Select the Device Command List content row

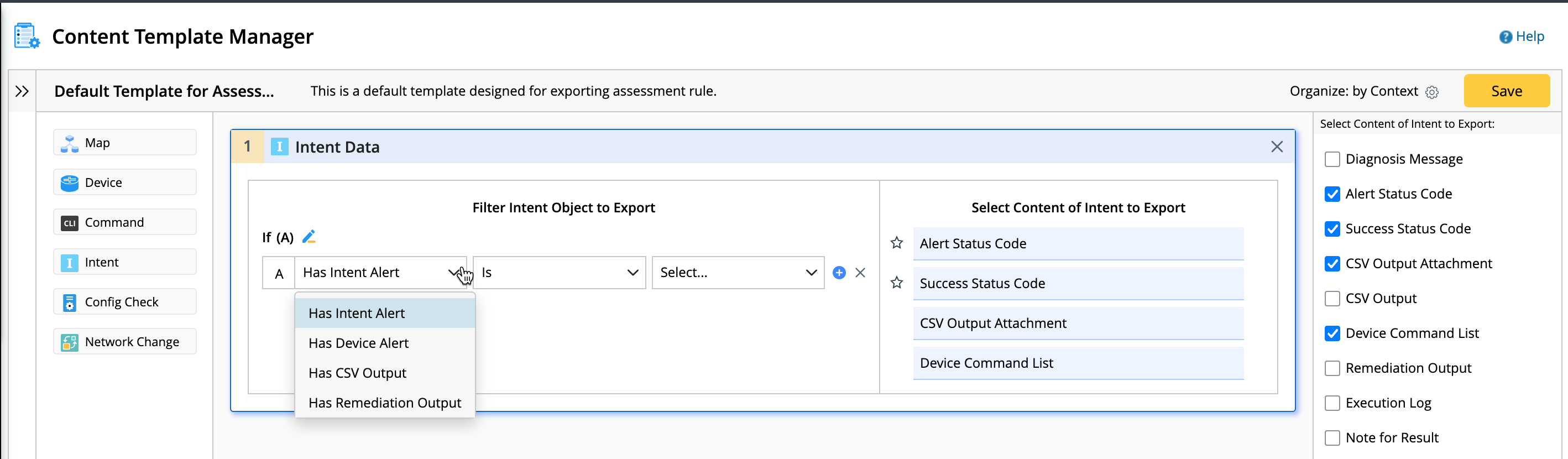point(1078,363)
